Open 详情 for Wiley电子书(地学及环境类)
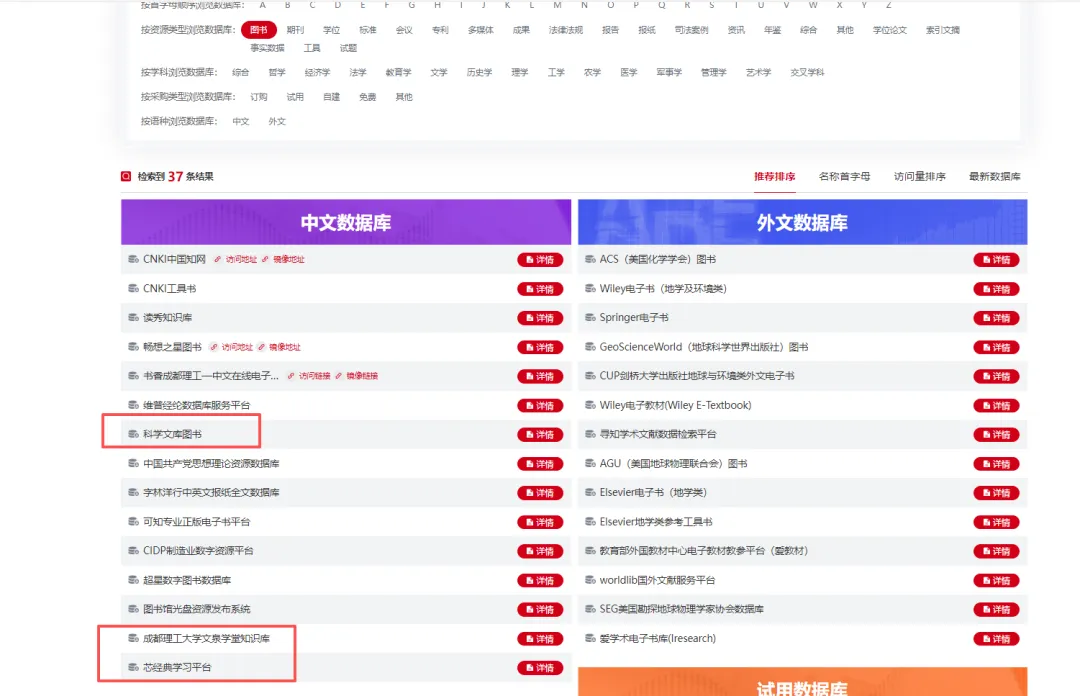 996,289
